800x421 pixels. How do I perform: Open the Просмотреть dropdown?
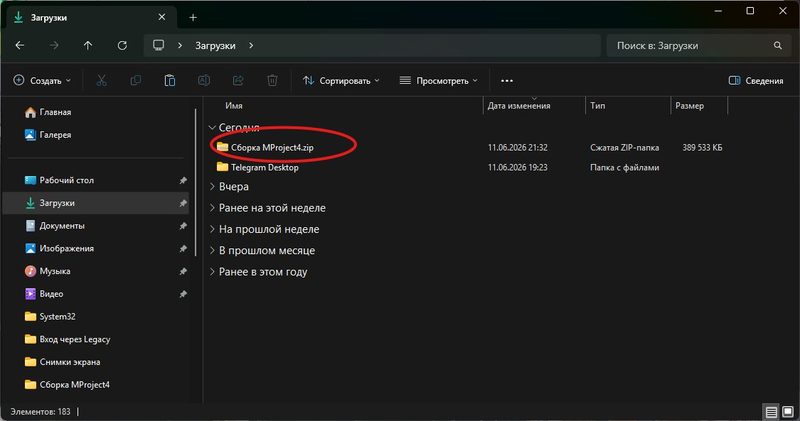[x=439, y=81]
